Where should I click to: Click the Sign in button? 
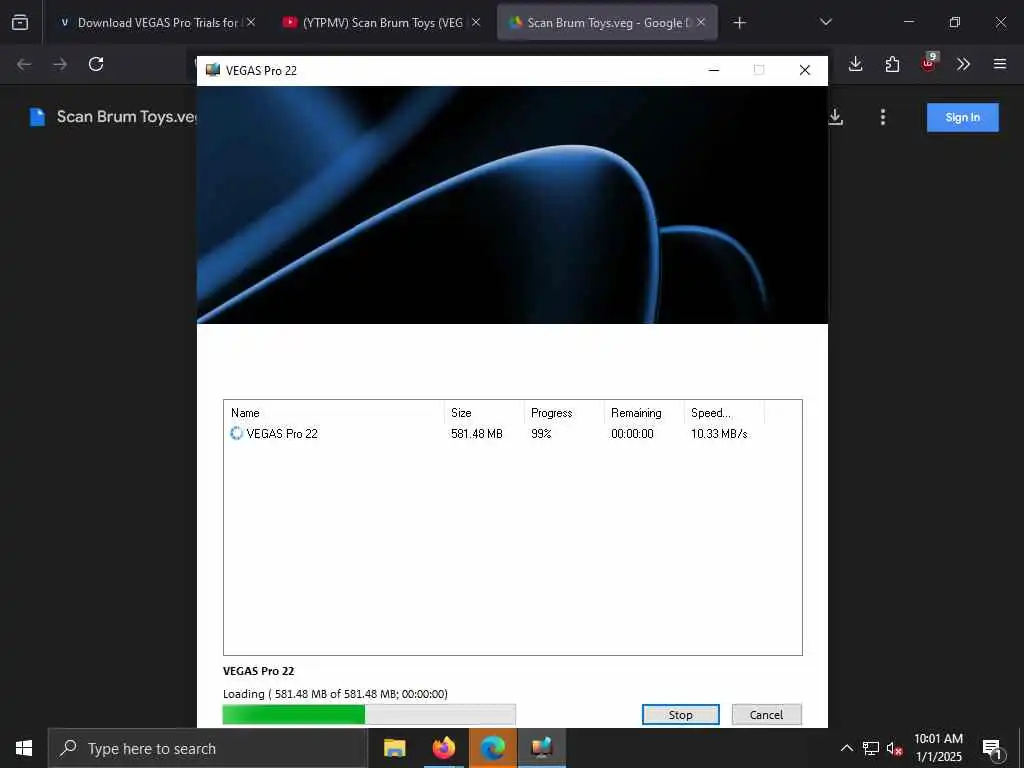[x=963, y=118]
